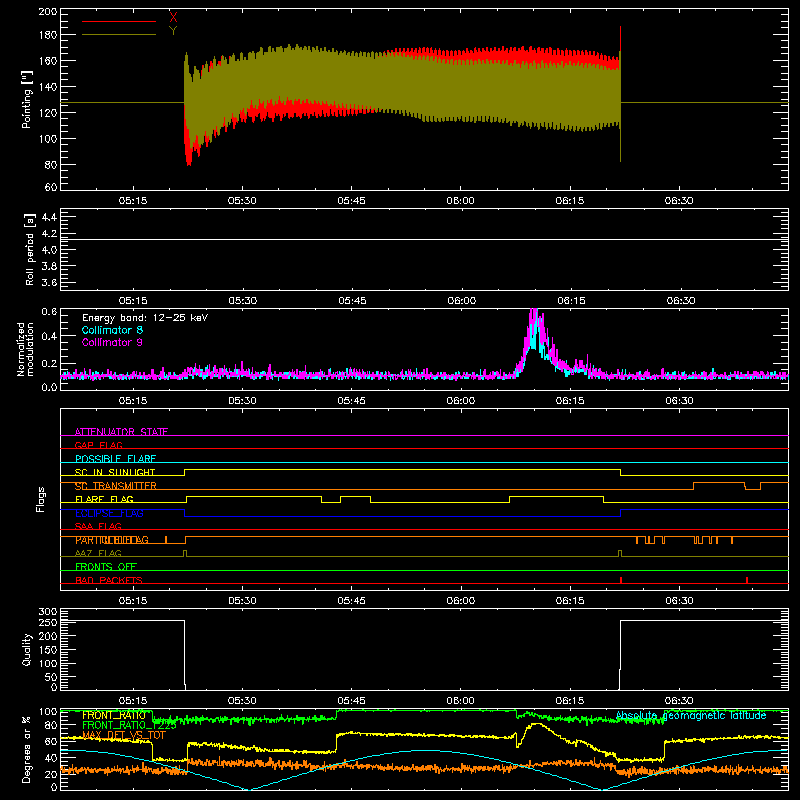Click the GAP_FLAG label
The height and width of the screenshot is (800, 800).
pyautogui.click(x=98, y=445)
